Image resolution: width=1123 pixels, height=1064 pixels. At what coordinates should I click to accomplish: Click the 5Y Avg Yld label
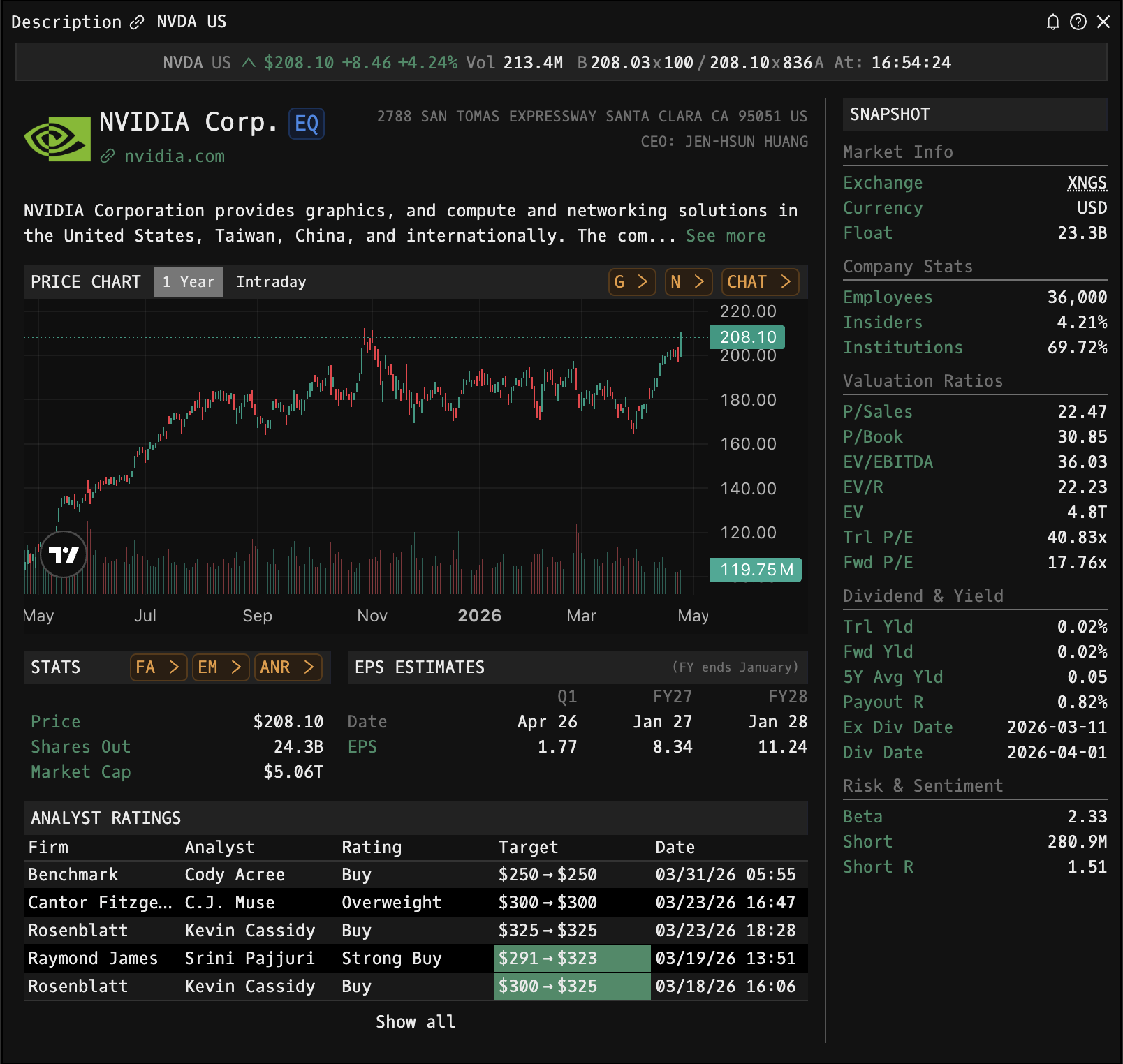point(893,677)
